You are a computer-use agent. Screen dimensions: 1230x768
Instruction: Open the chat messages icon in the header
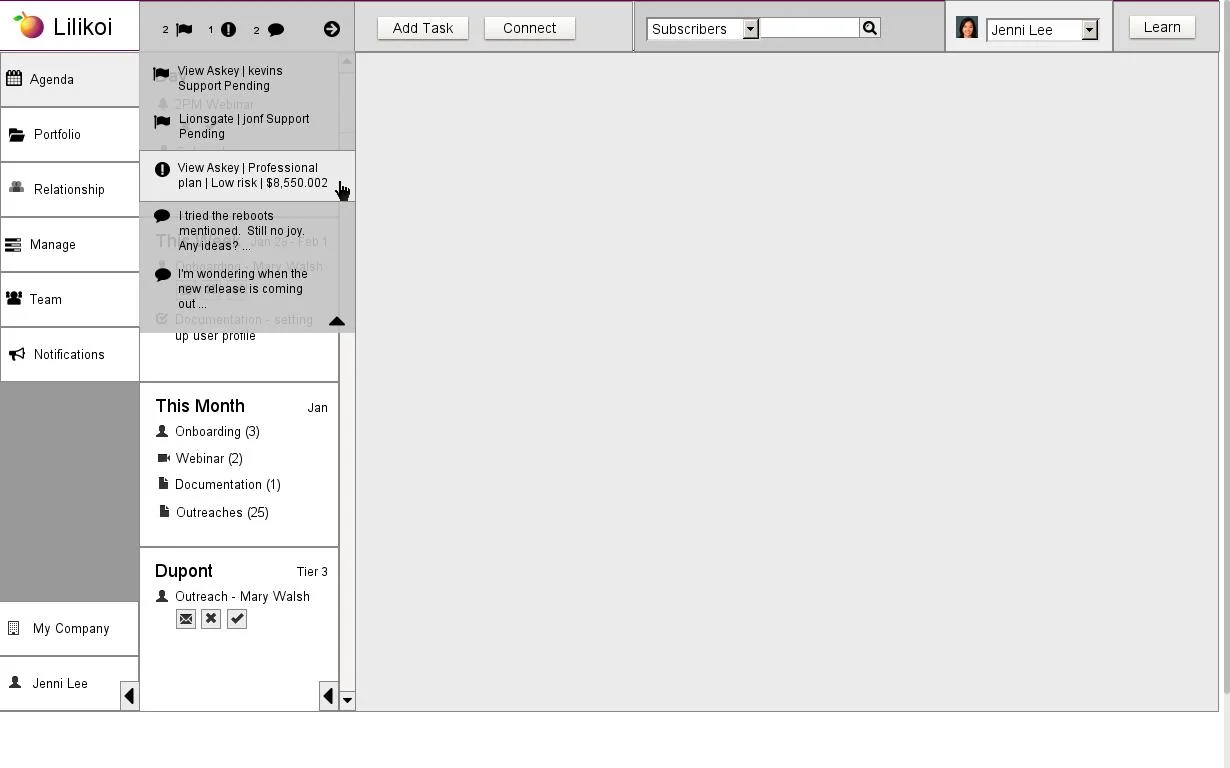(x=276, y=29)
